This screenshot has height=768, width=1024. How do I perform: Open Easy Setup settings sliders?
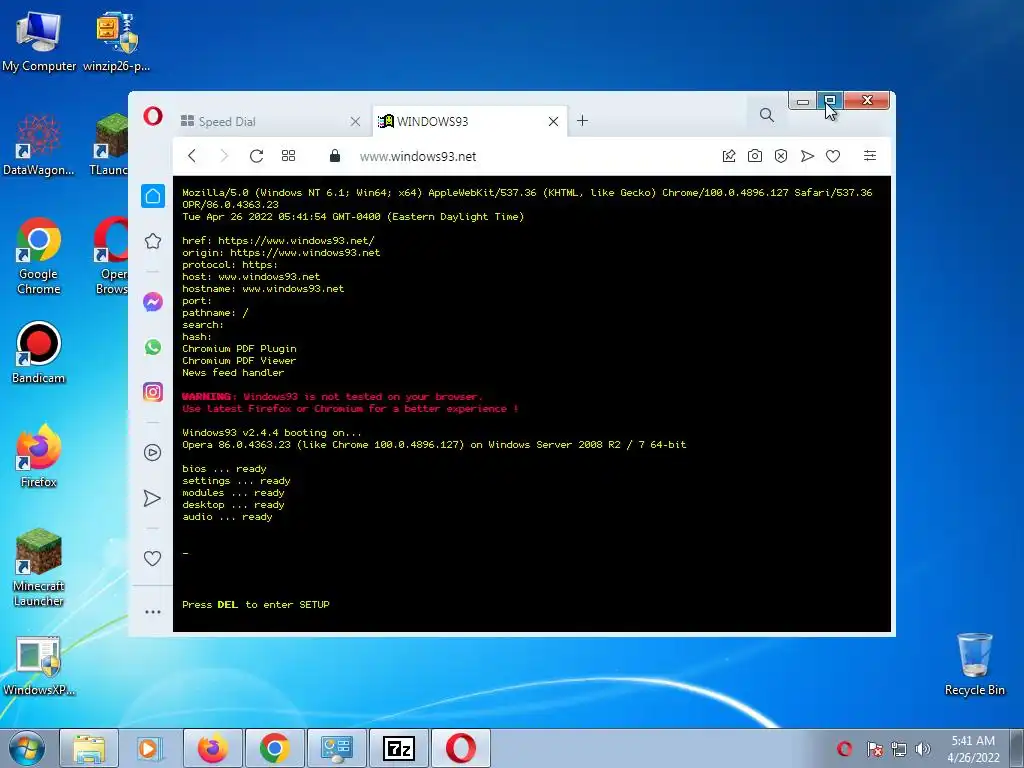pos(870,155)
